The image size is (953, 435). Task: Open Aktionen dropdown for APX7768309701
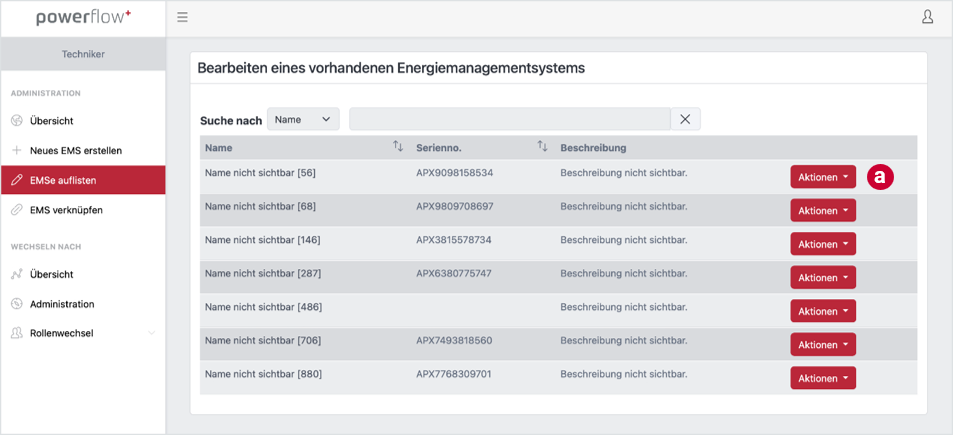click(x=823, y=378)
